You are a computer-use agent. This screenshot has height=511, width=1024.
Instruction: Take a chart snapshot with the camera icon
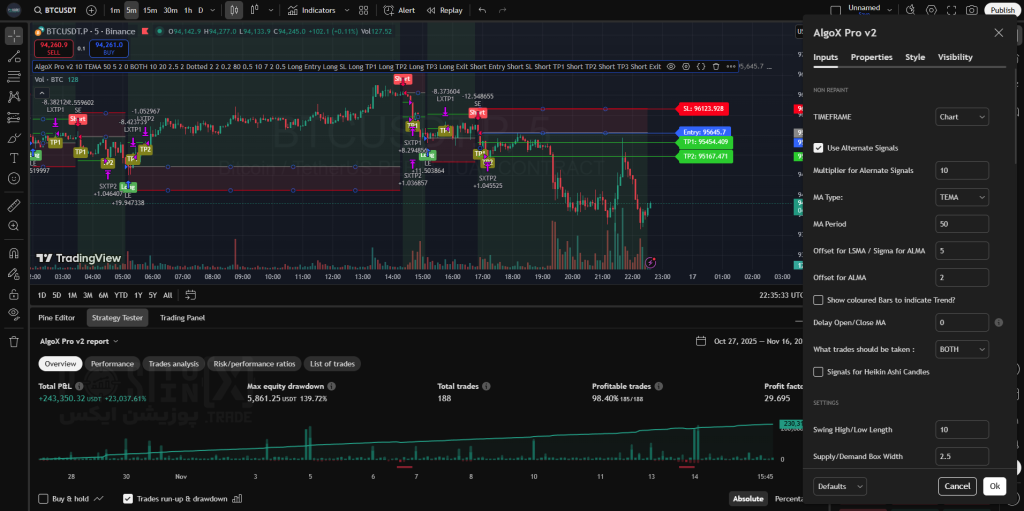pyautogui.click(x=972, y=10)
